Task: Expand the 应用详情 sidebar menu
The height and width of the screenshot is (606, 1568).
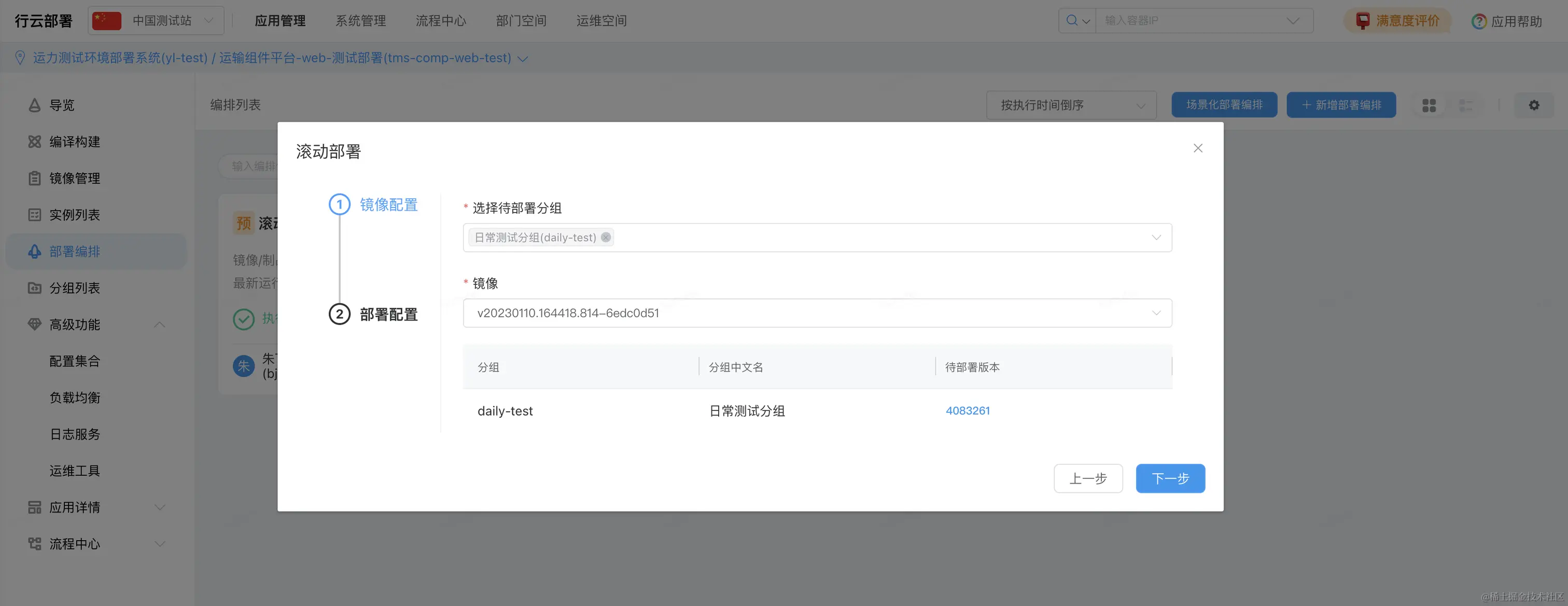Action: click(160, 507)
